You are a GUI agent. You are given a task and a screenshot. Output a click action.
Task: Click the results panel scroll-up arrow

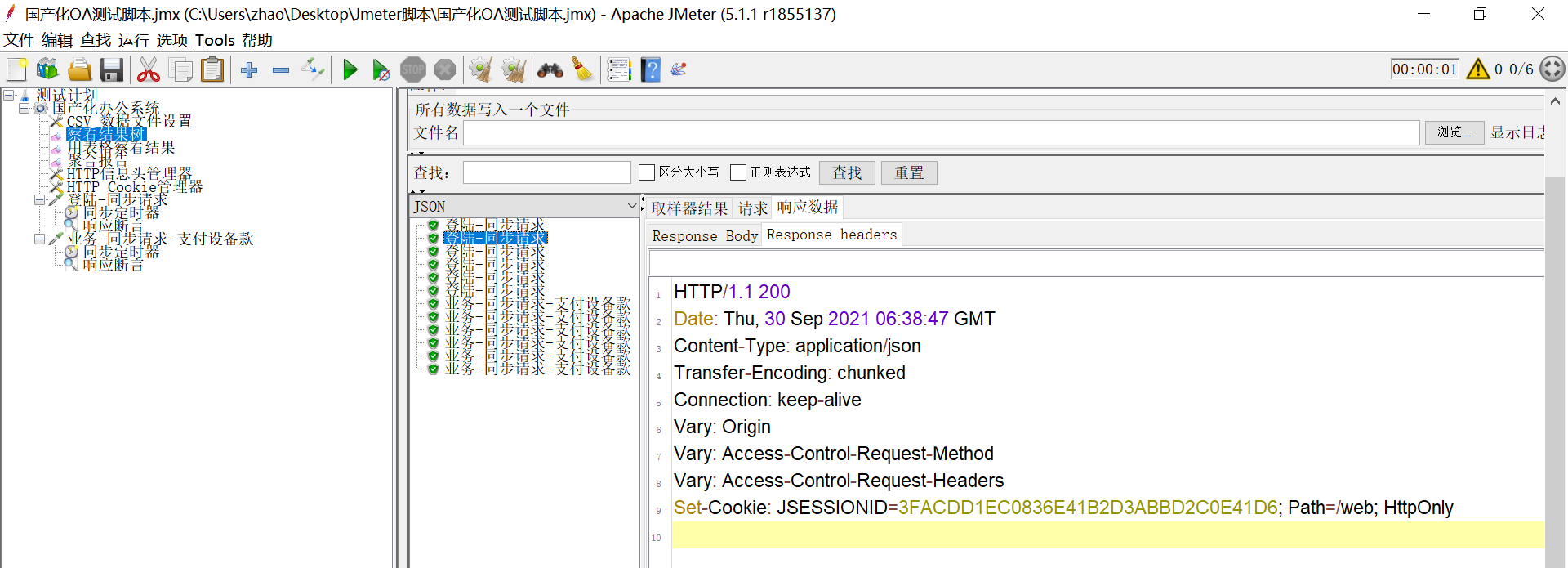1555,101
